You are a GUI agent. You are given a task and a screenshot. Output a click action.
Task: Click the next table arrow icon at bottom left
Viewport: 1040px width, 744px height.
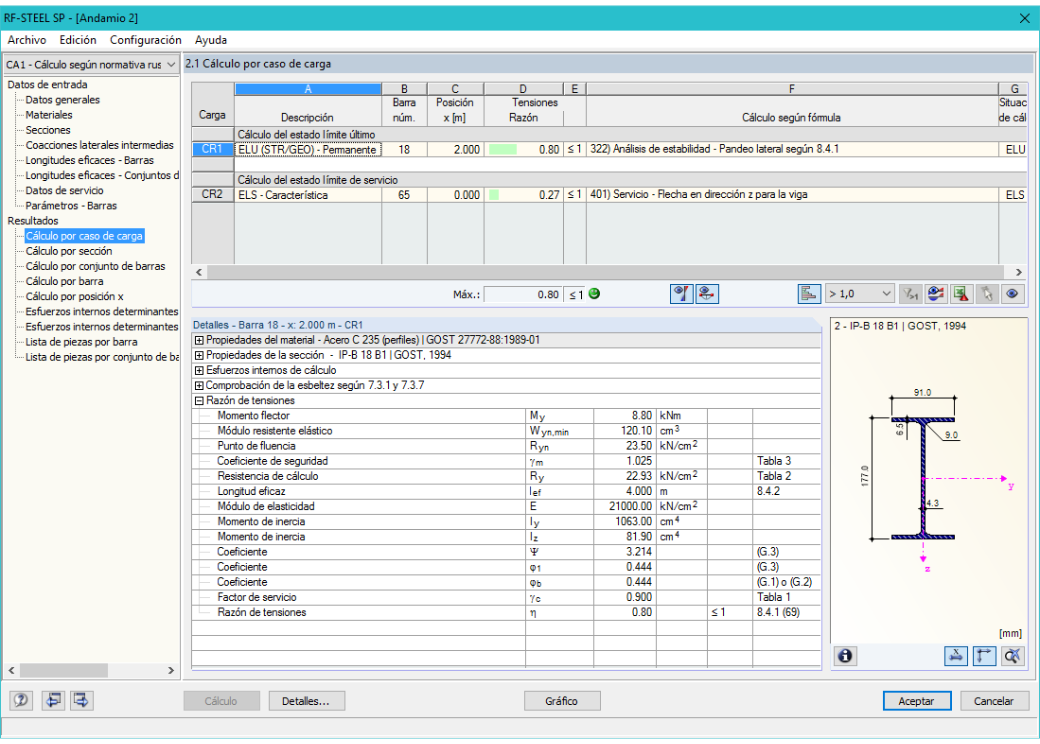point(81,700)
